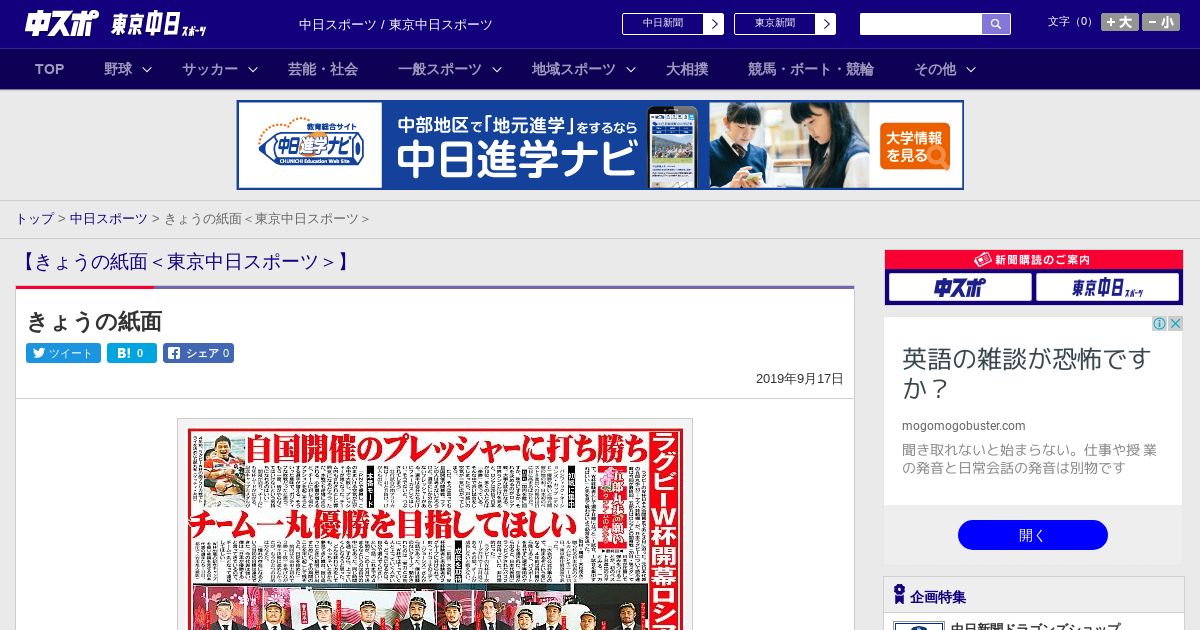1200x630 pixels.
Task: Click the 東京中日スポーツ logo in header
Action: [x=159, y=24]
